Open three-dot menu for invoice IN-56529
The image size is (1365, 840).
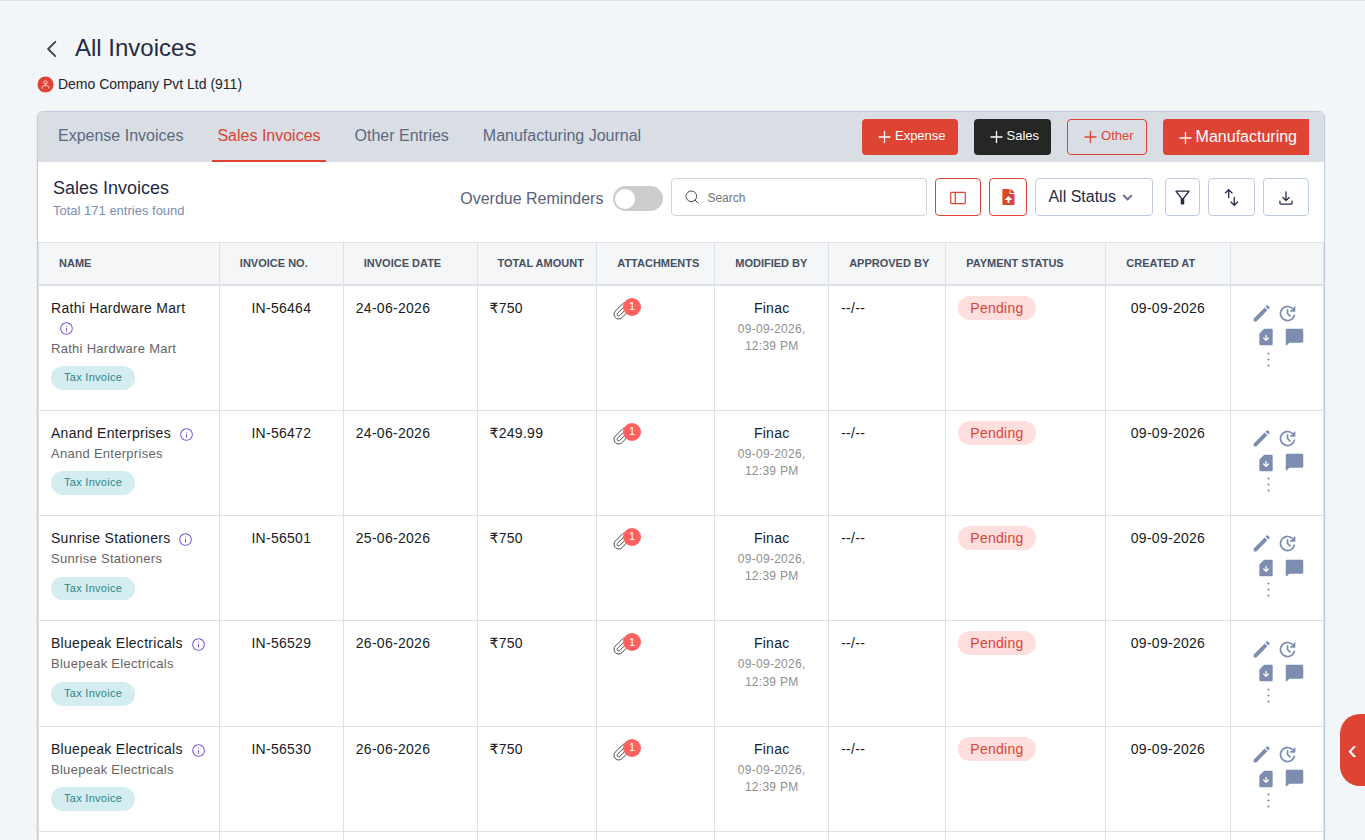point(1268,695)
